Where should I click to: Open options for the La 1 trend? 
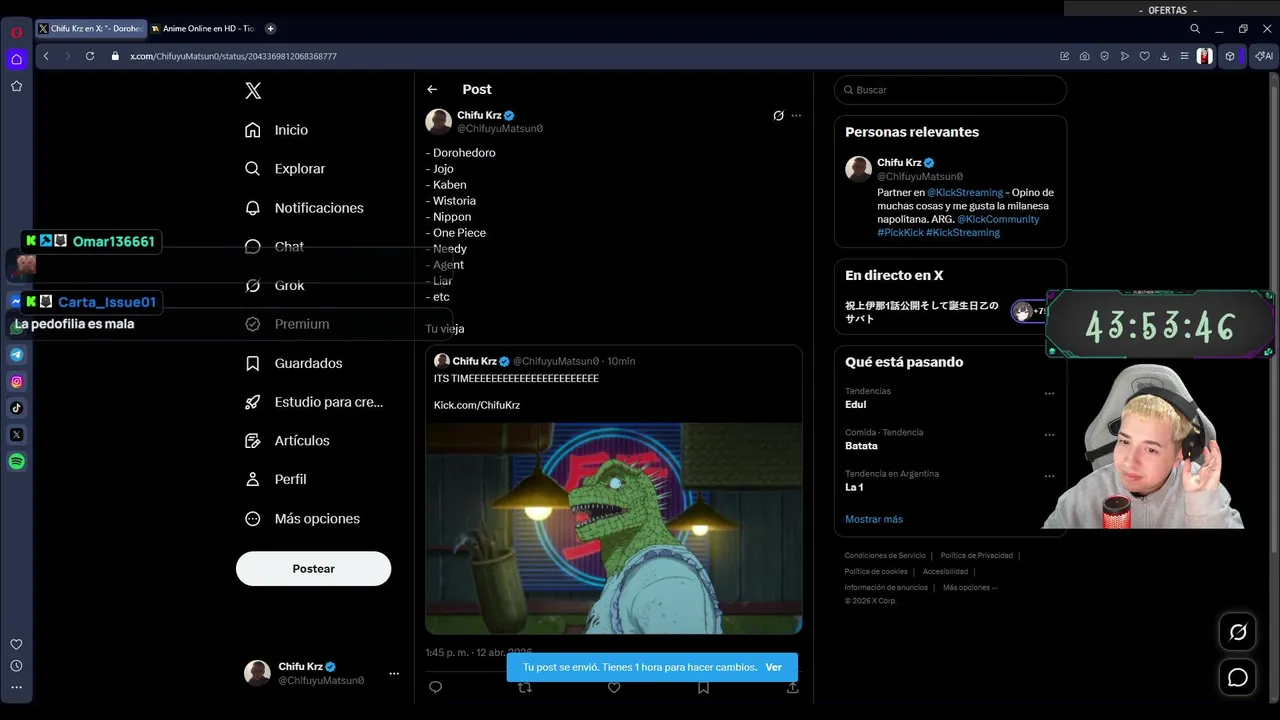[x=1049, y=476]
